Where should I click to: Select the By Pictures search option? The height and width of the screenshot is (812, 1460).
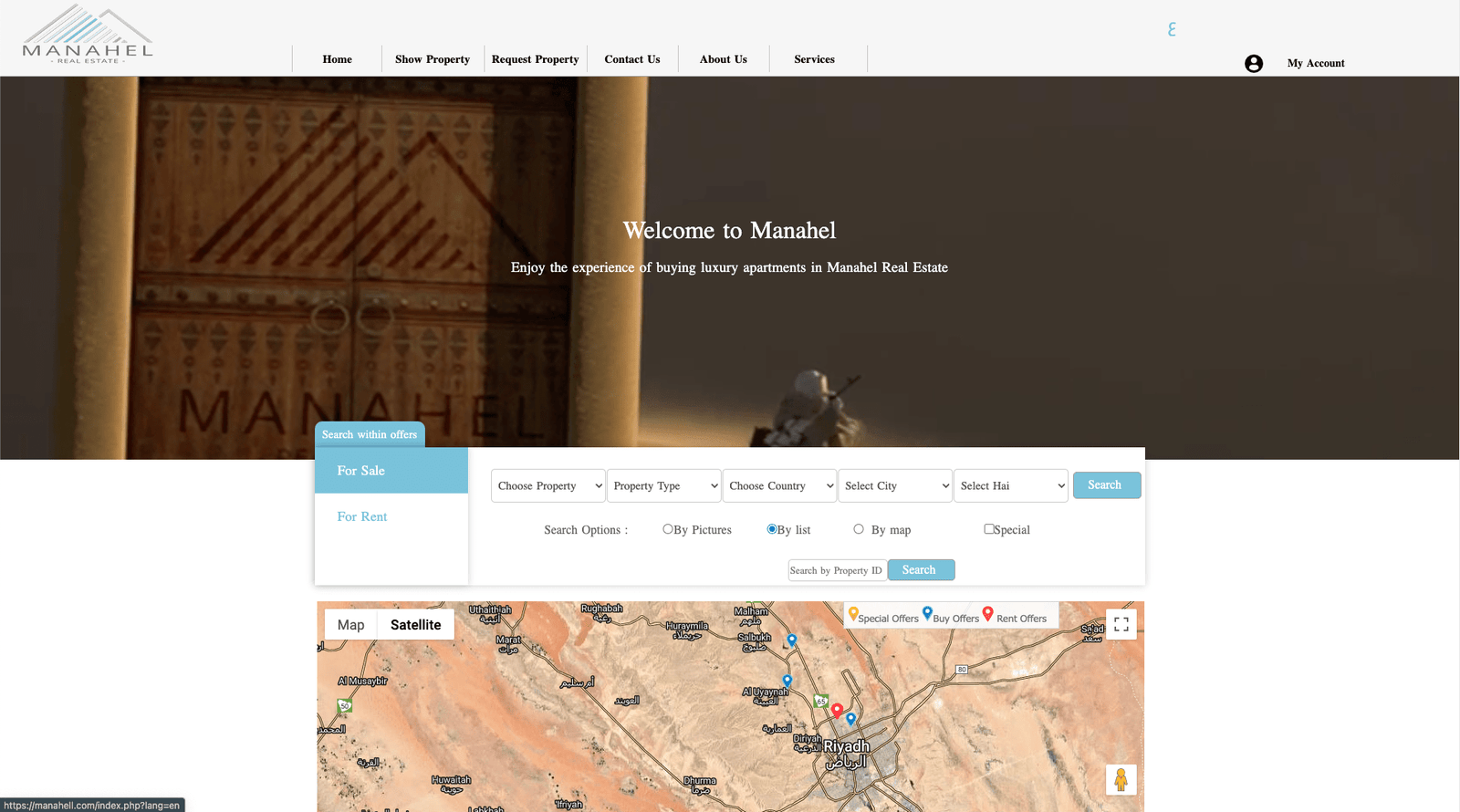668,529
